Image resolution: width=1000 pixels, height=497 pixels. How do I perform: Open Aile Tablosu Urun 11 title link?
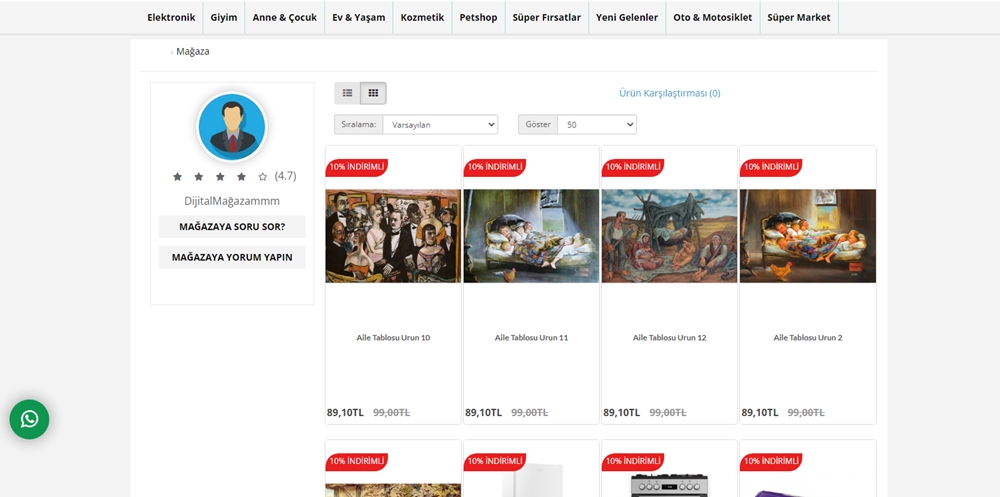531,338
